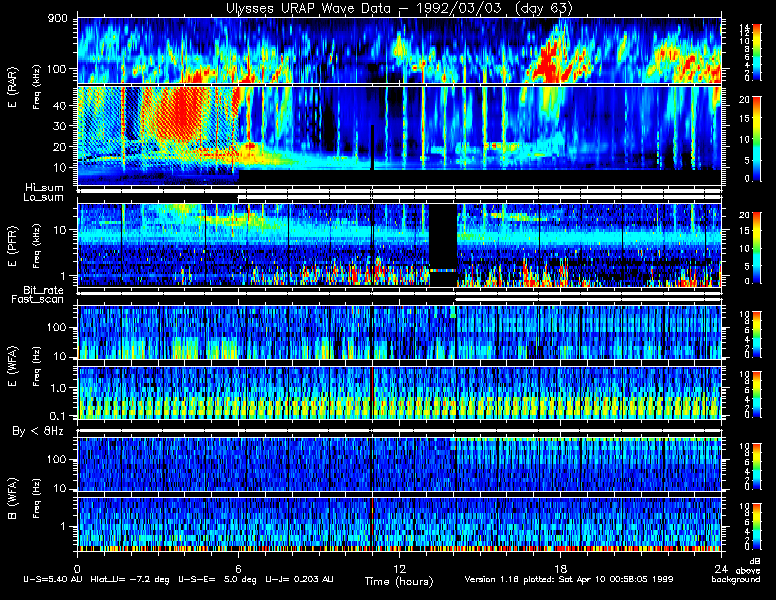Click the black data gap in the PFR spectrogram
The width and height of the screenshot is (776, 600).
(x=443, y=245)
